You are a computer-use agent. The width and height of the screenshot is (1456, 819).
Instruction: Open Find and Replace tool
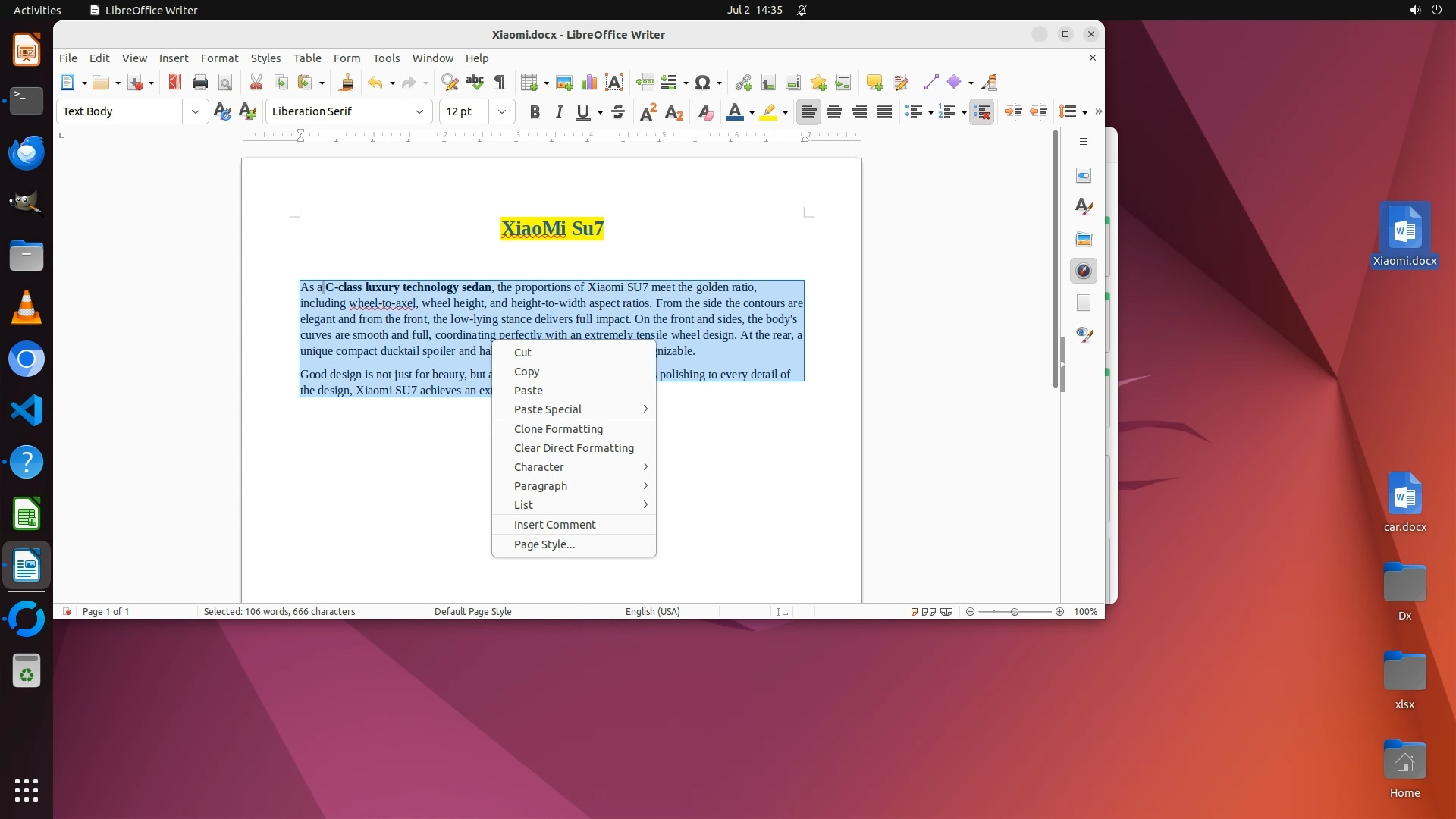[x=450, y=82]
